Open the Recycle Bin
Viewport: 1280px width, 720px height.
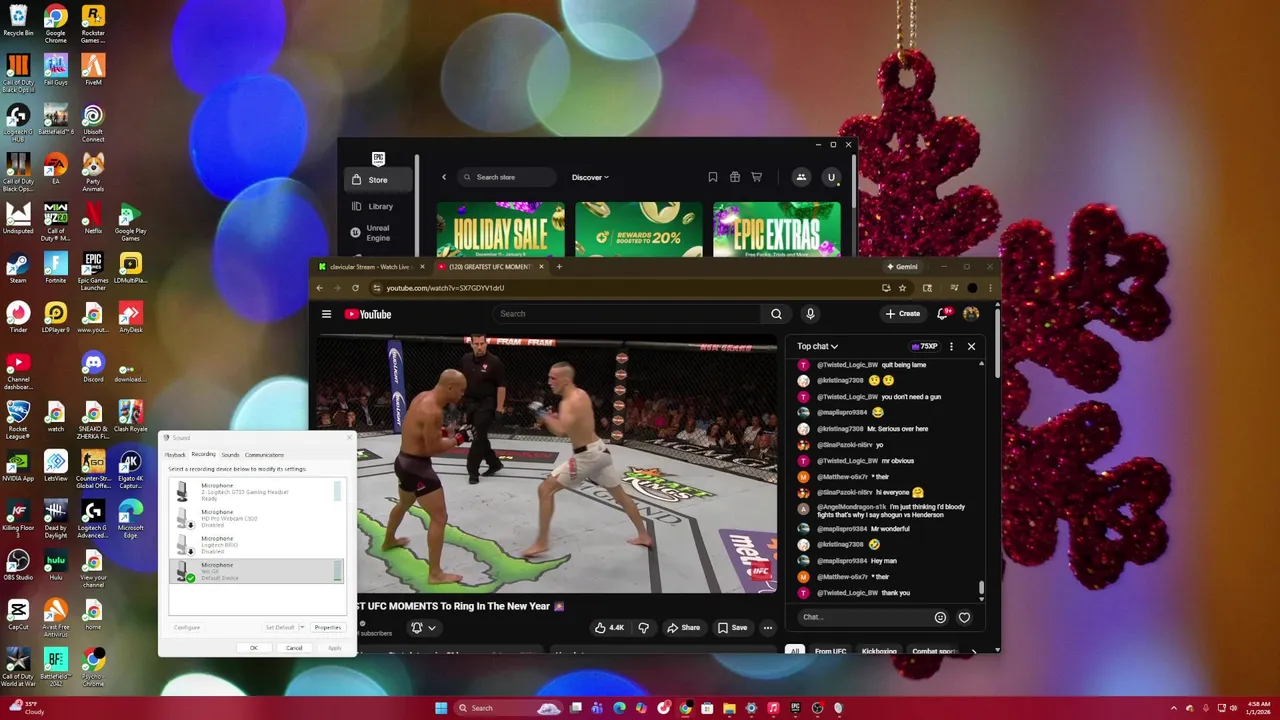(x=18, y=21)
